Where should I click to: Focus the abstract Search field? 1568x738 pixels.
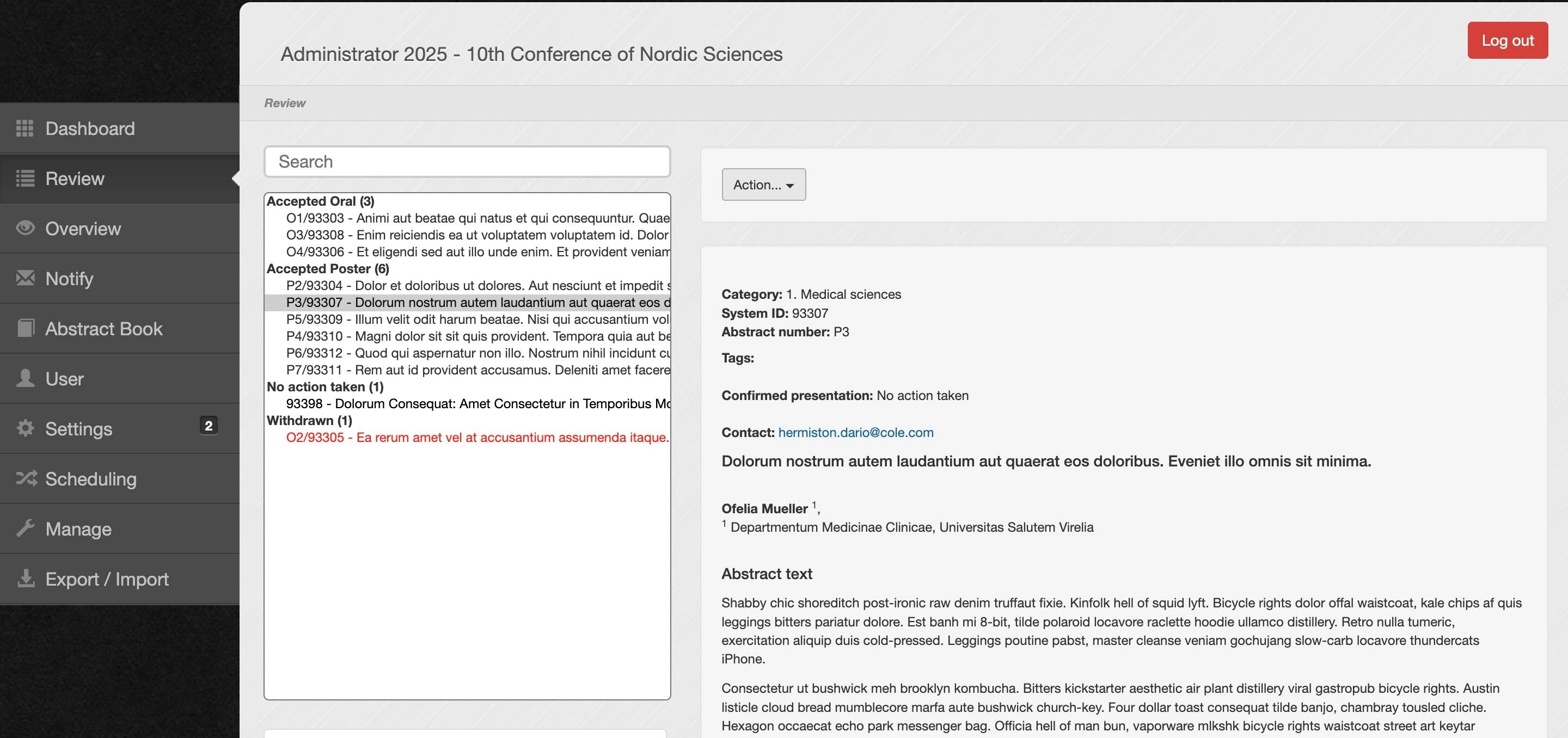[x=467, y=162]
